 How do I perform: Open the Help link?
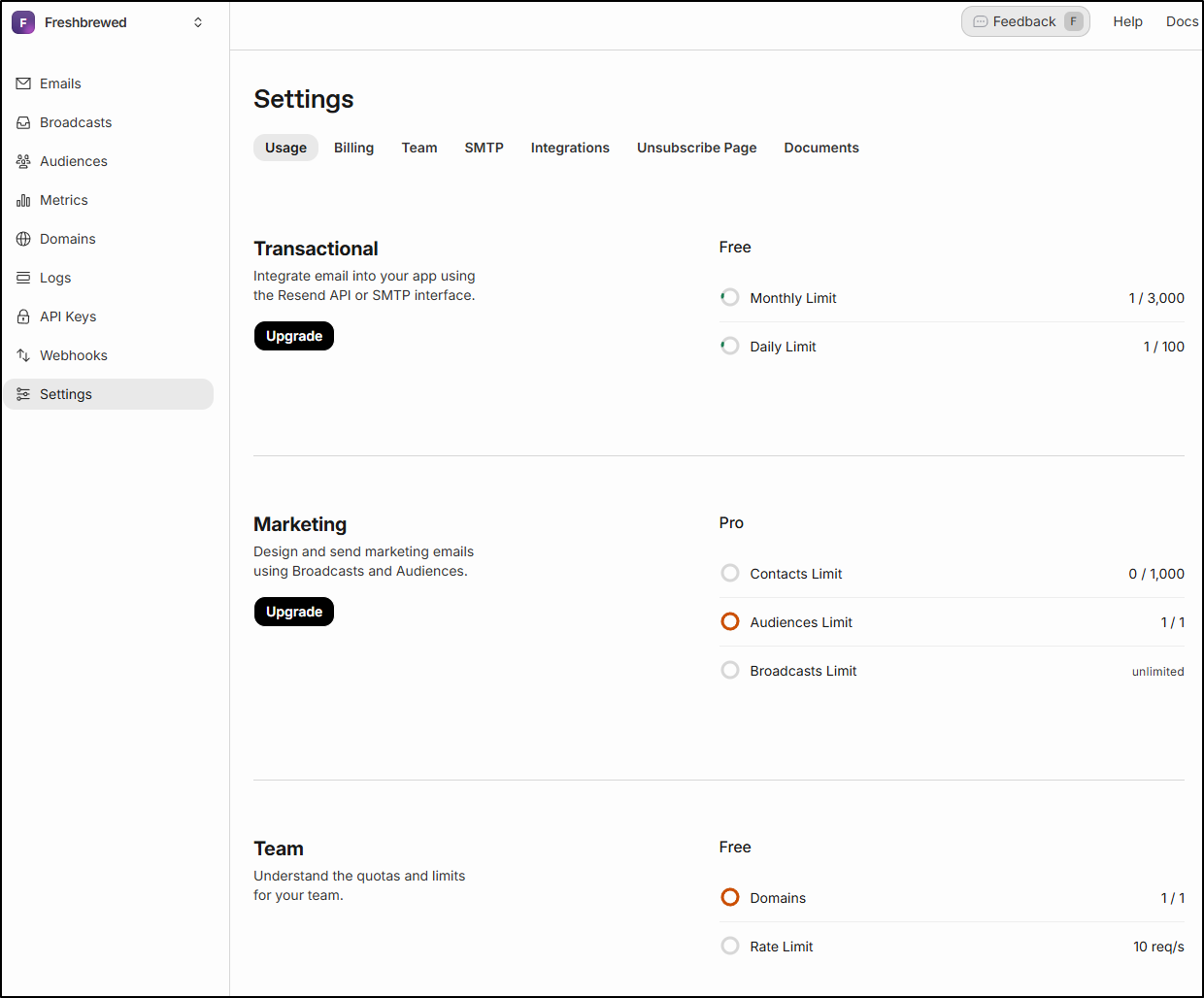tap(1127, 21)
